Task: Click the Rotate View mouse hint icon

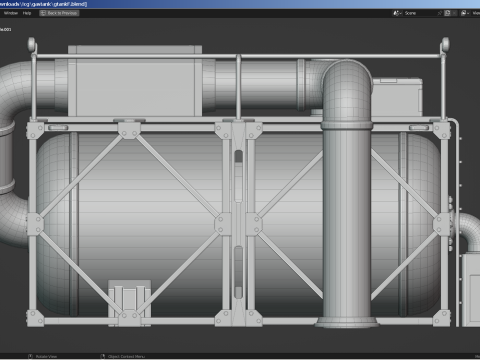Action: 30,356
